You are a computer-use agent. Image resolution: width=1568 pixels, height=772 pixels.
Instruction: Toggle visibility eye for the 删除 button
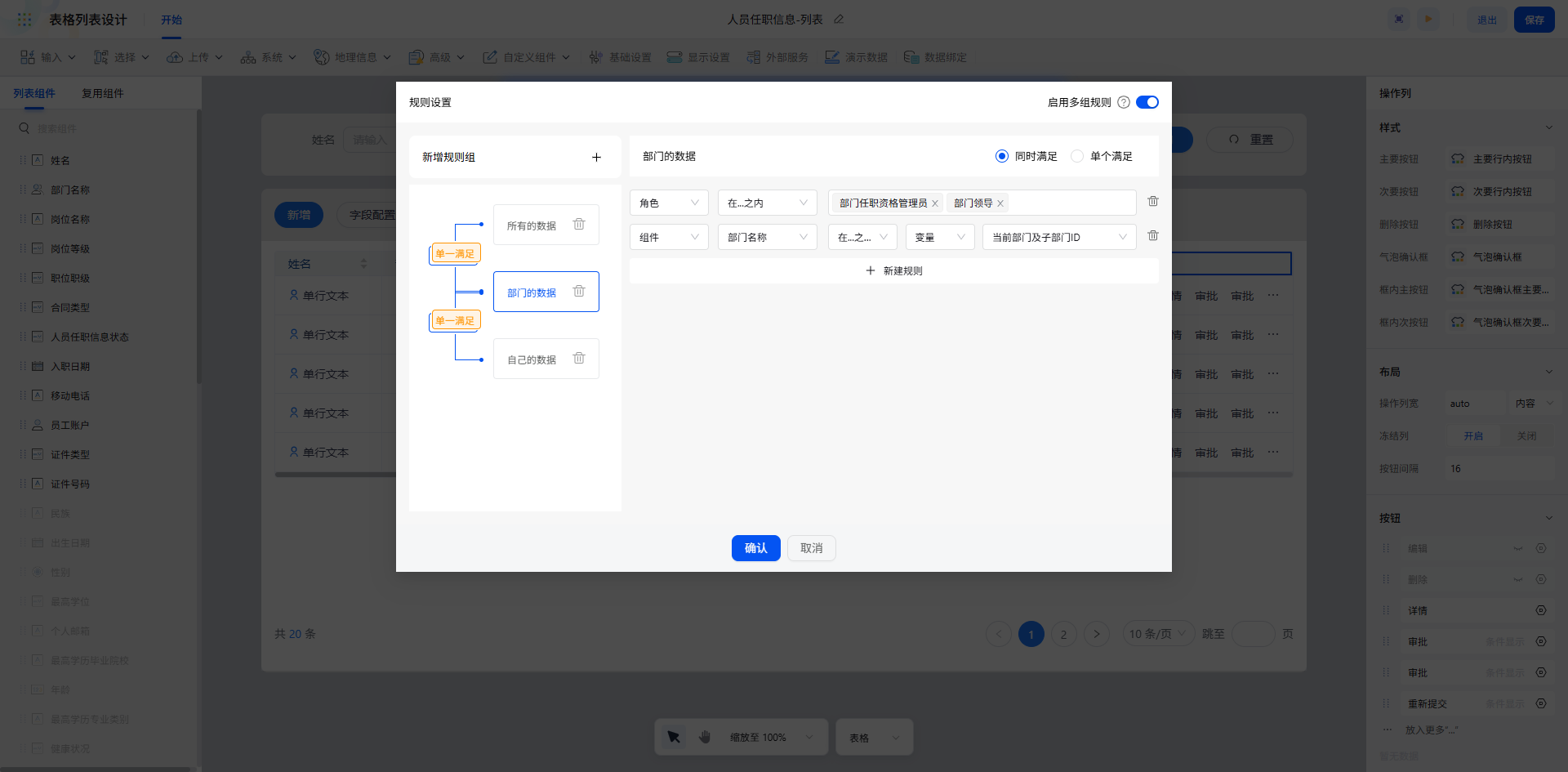click(x=1518, y=579)
